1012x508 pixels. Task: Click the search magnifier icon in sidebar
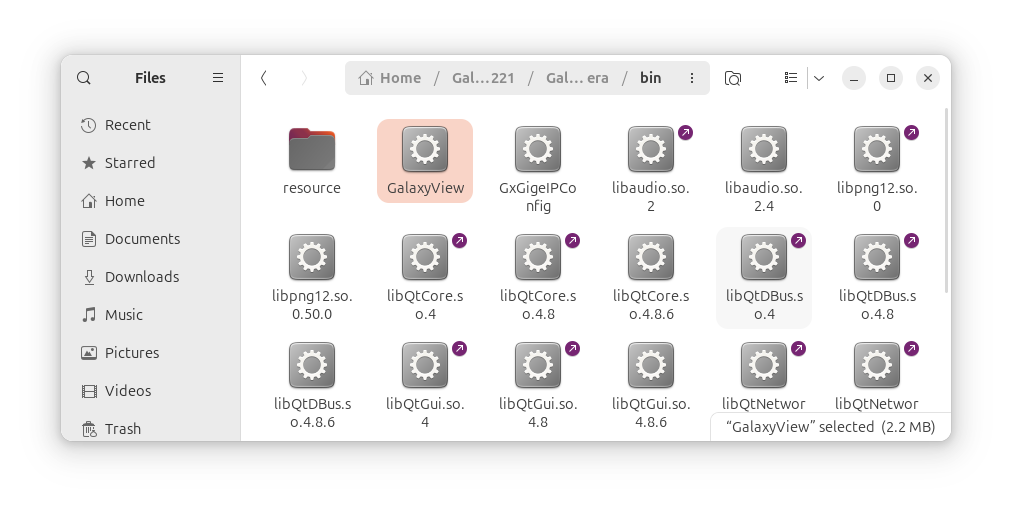[x=83, y=78]
